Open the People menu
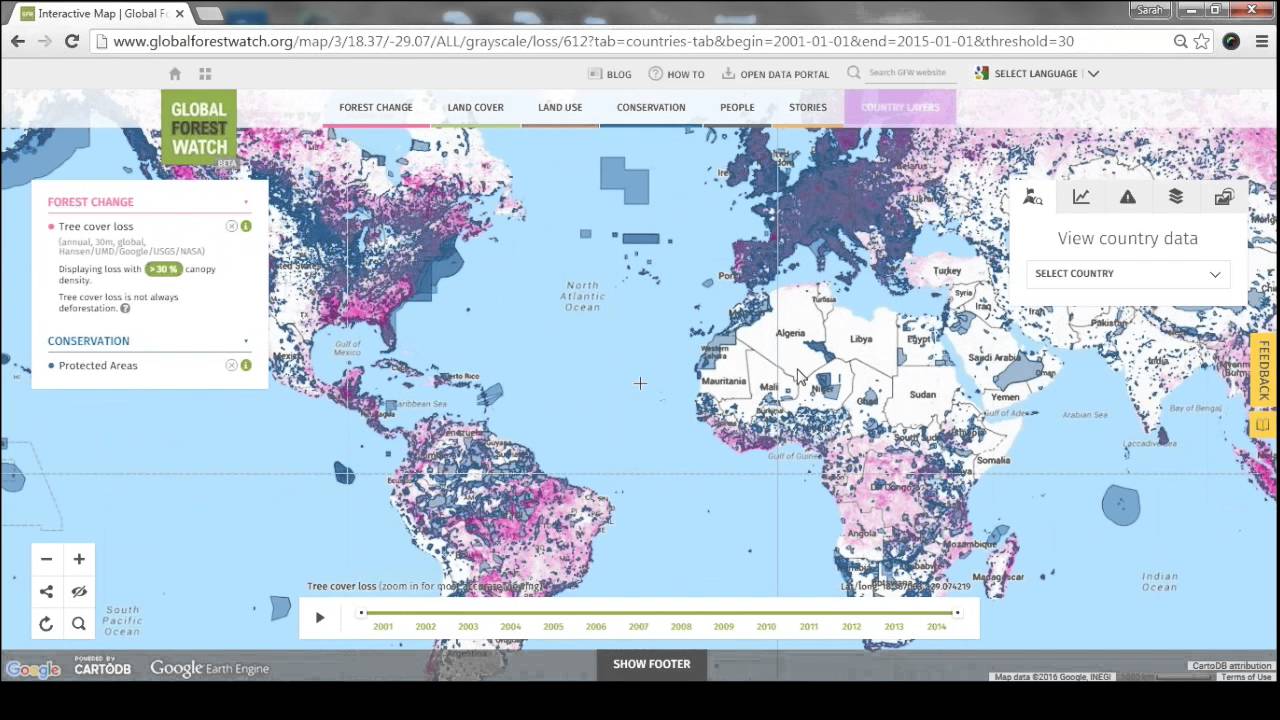The width and height of the screenshot is (1280, 720). click(x=737, y=107)
